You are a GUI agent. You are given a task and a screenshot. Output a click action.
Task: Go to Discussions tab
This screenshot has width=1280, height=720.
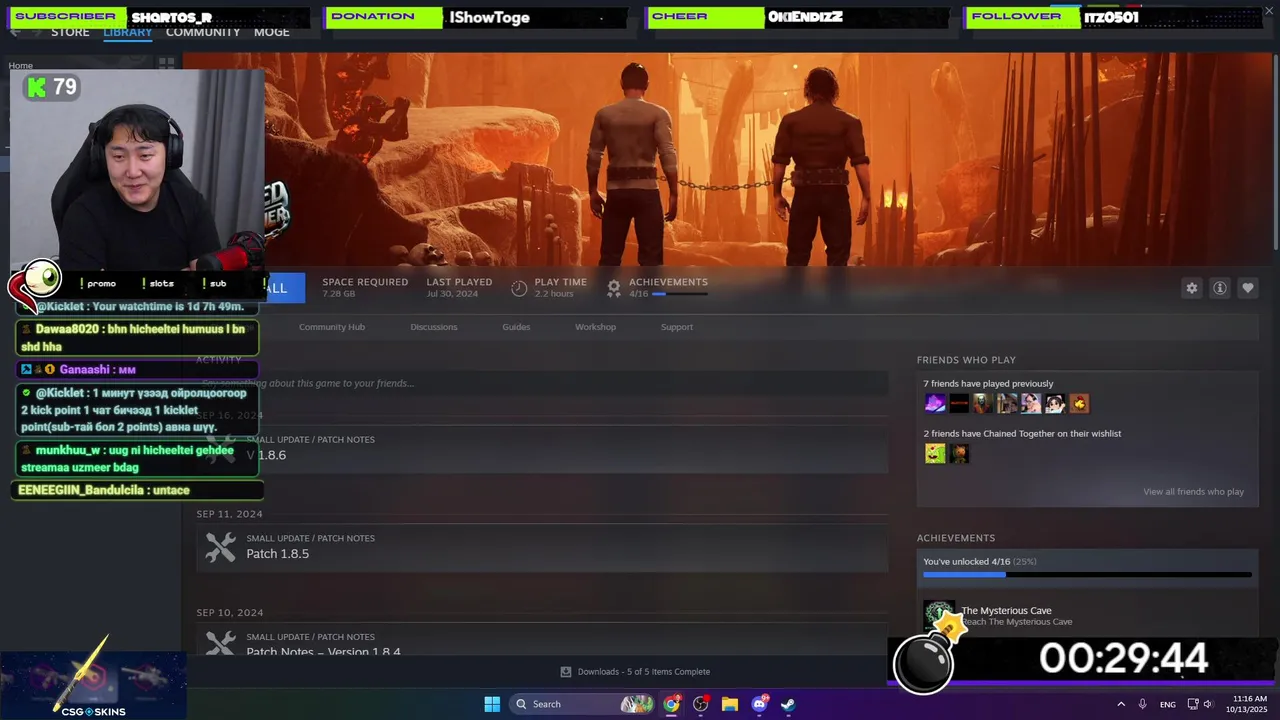click(x=433, y=327)
